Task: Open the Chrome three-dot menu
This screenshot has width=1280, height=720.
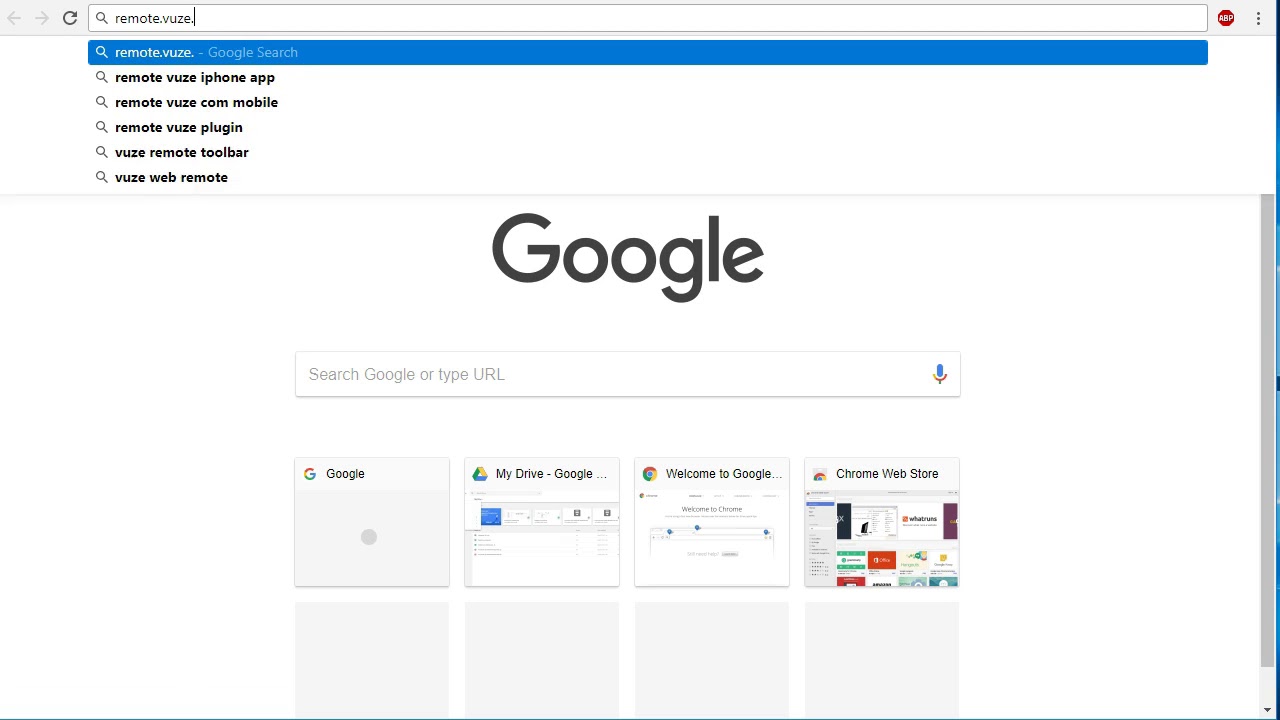Action: (x=1258, y=18)
